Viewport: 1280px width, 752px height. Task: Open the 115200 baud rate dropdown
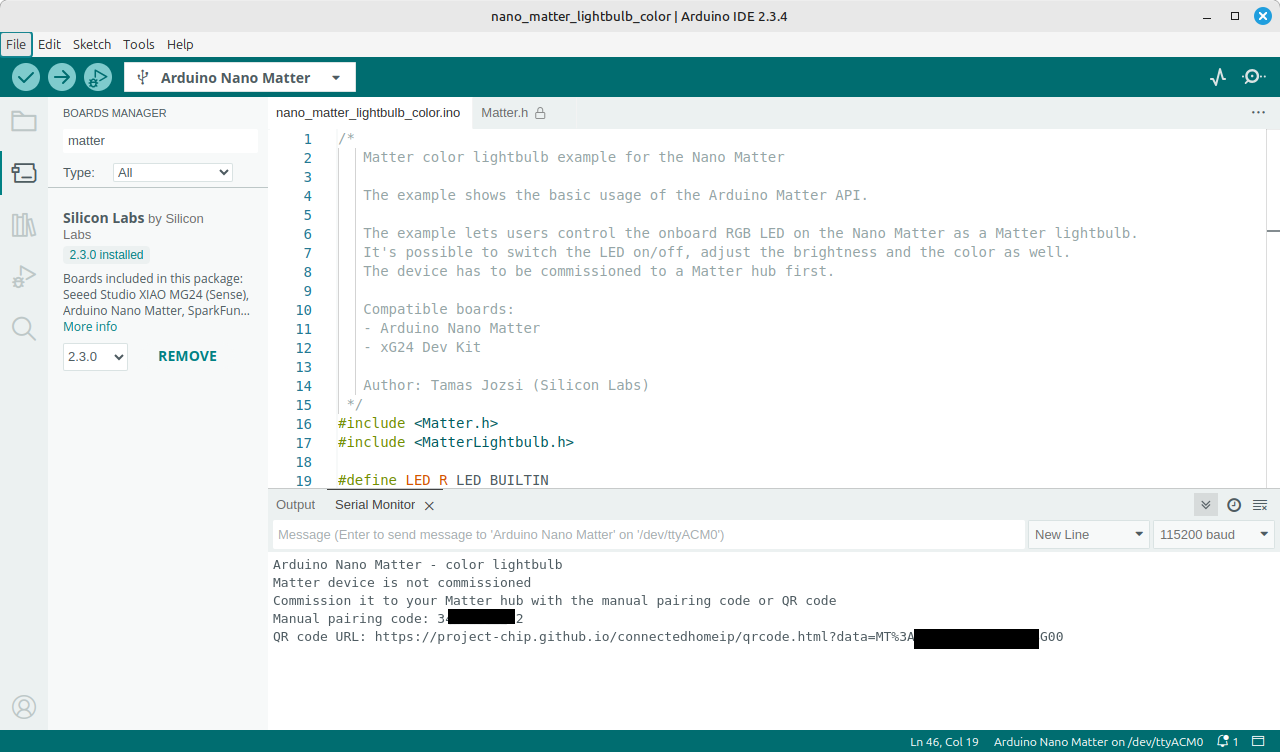pyautogui.click(x=1213, y=535)
